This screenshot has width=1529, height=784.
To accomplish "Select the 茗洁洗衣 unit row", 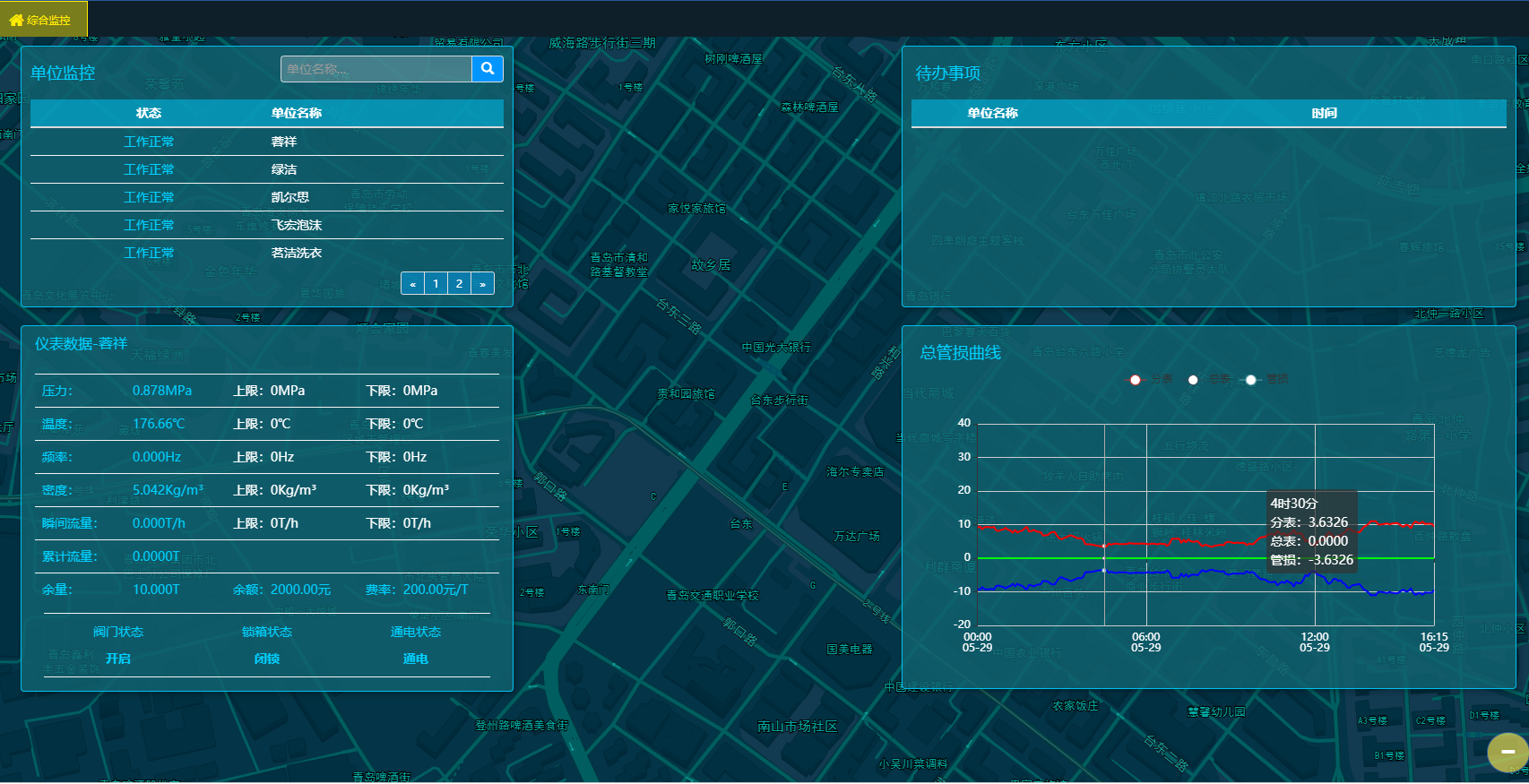I will coord(296,253).
